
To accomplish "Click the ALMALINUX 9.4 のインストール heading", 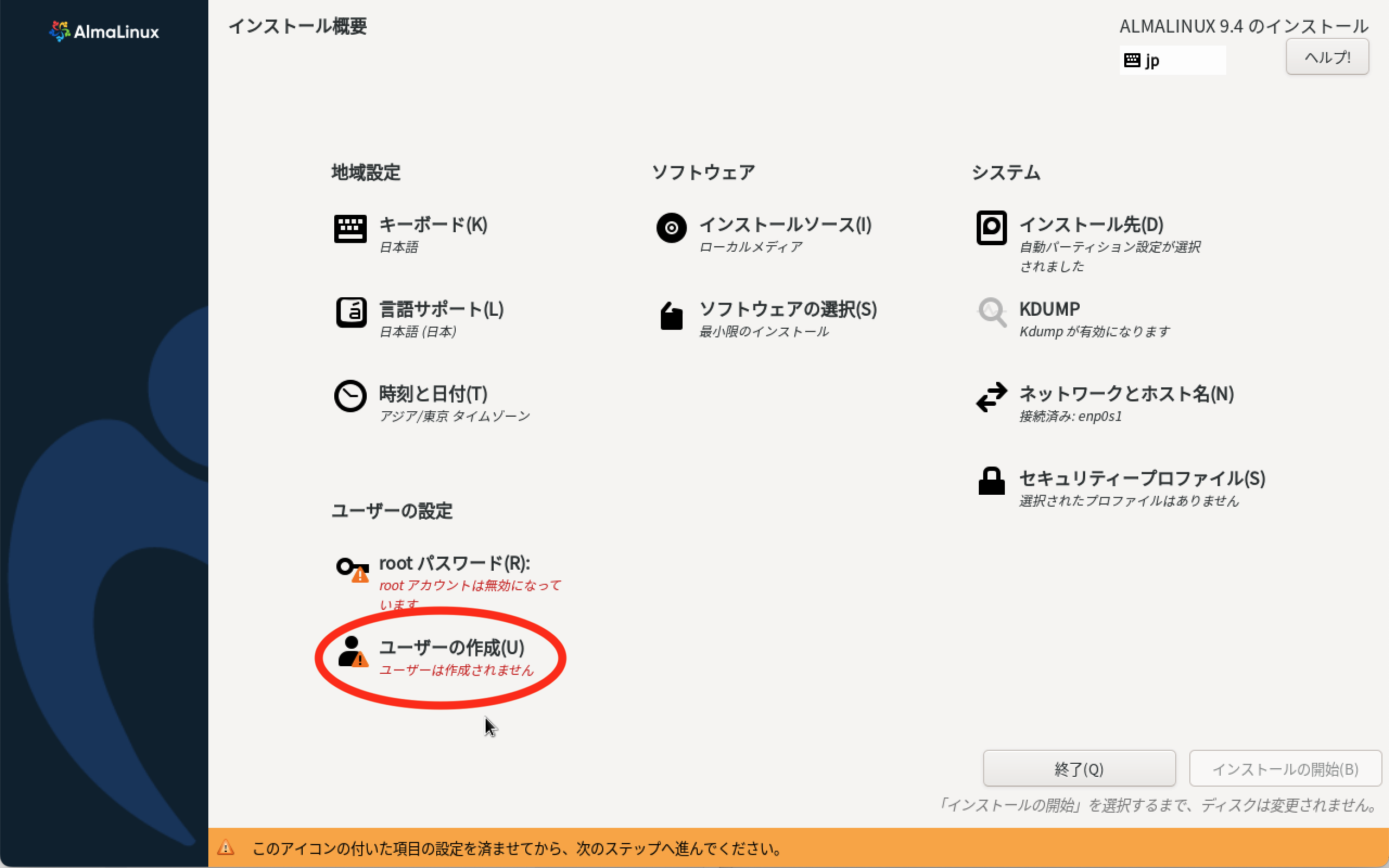I will [1244, 26].
